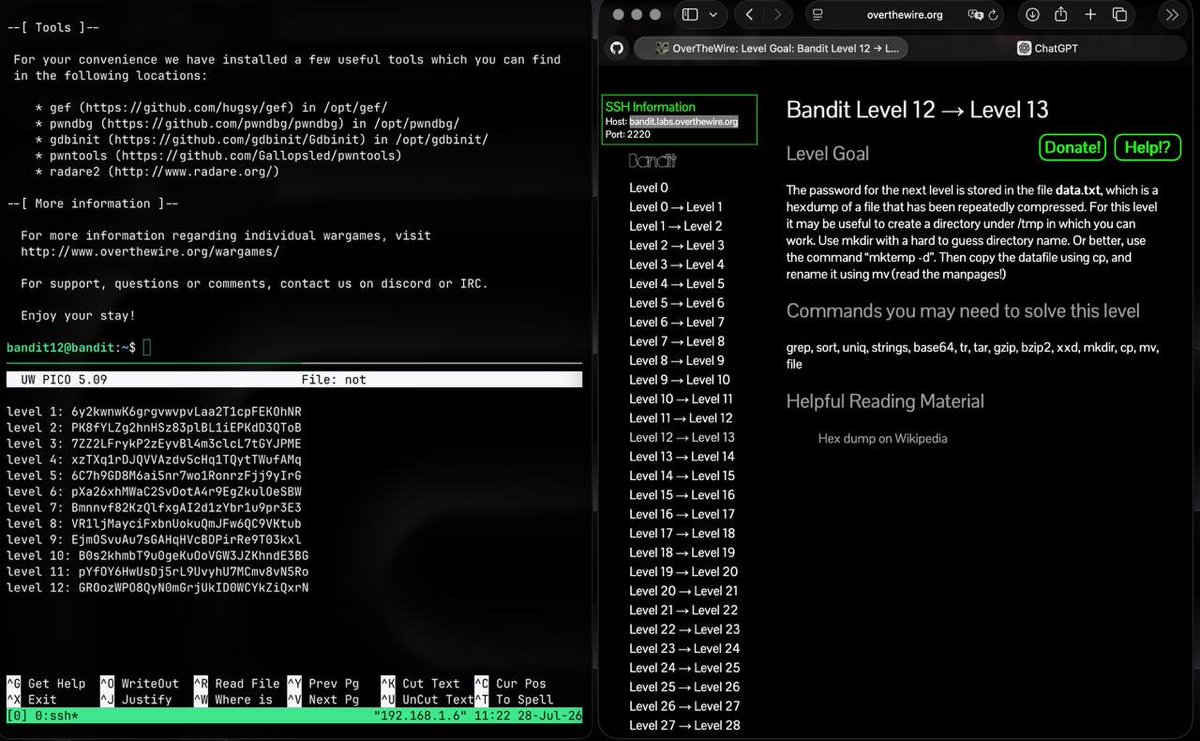This screenshot has width=1200, height=741.
Task: Open Level 11 → Level 12
Action: [681, 418]
